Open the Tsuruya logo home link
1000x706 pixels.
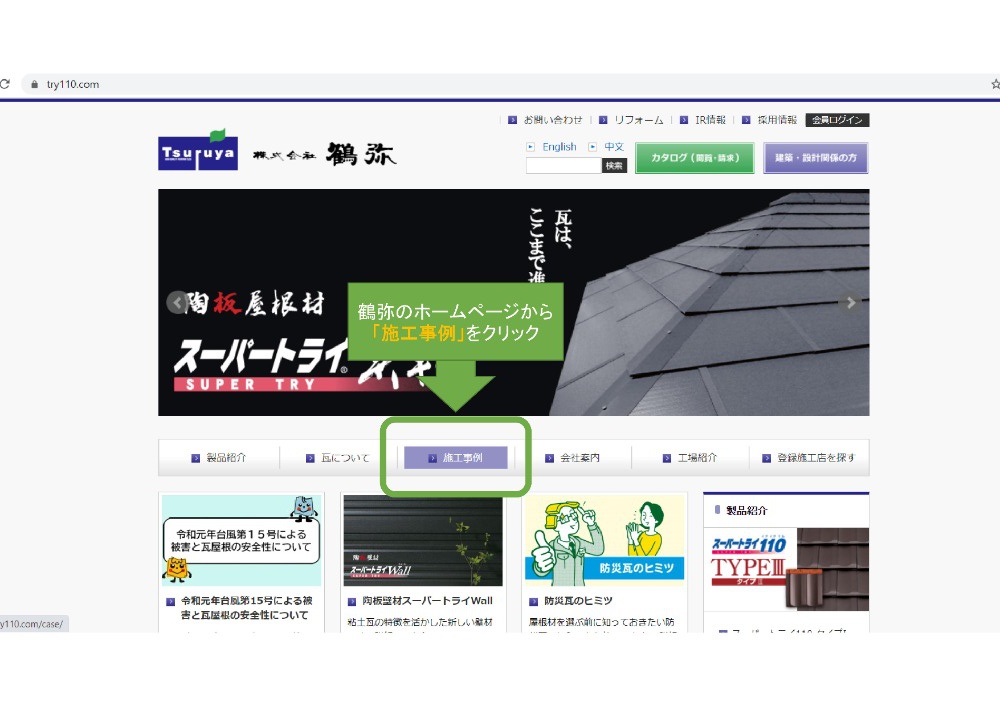pyautogui.click(x=198, y=151)
